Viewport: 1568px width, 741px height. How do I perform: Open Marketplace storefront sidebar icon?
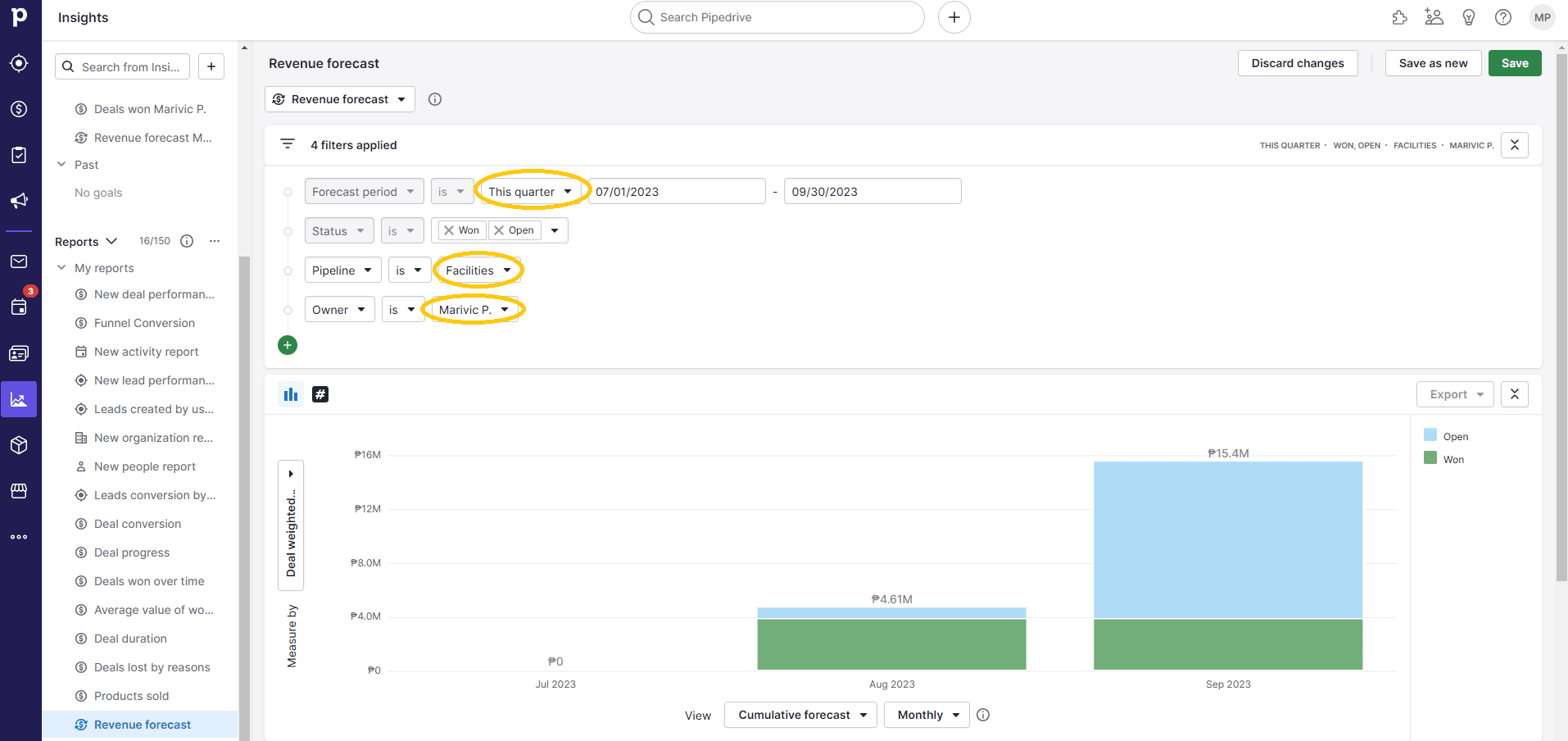pyautogui.click(x=19, y=491)
